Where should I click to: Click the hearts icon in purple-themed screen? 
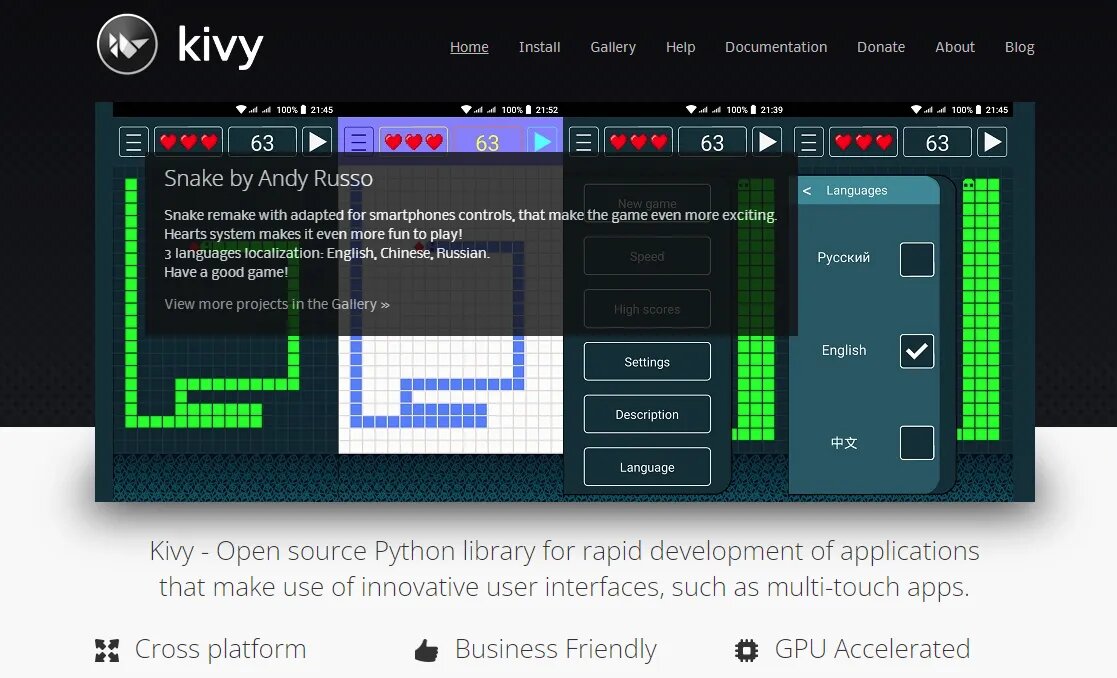[x=413, y=142]
